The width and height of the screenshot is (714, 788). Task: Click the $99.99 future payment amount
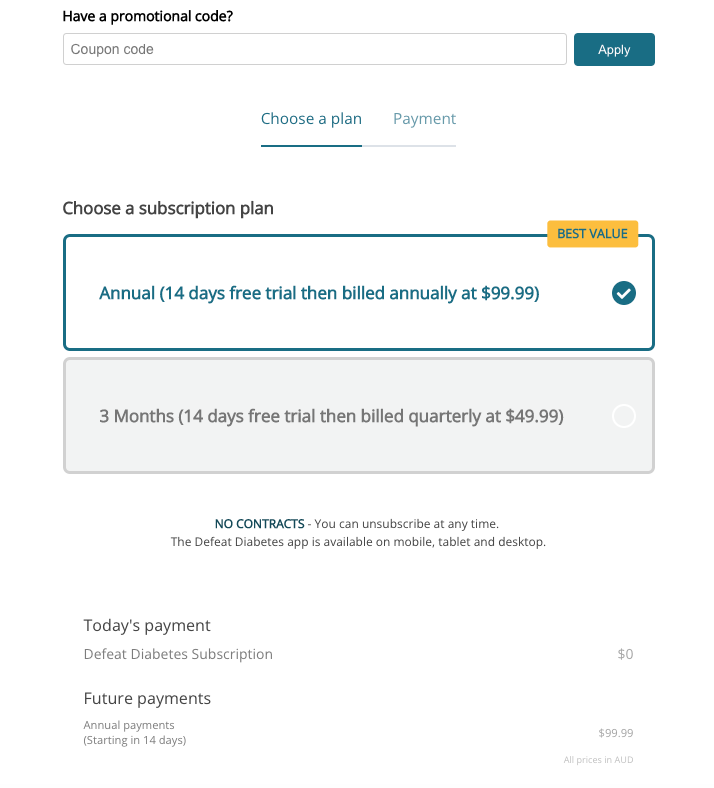[615, 733]
